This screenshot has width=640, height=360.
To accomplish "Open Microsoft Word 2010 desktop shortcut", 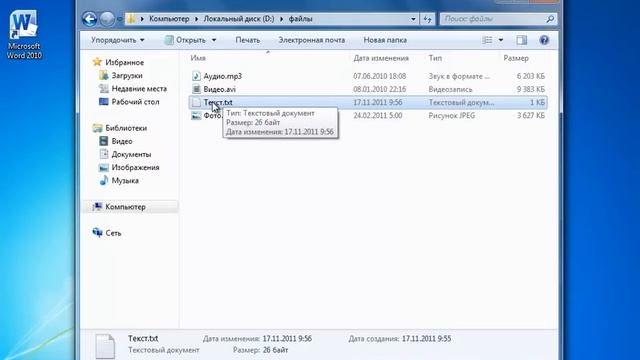I will pos(24,35).
